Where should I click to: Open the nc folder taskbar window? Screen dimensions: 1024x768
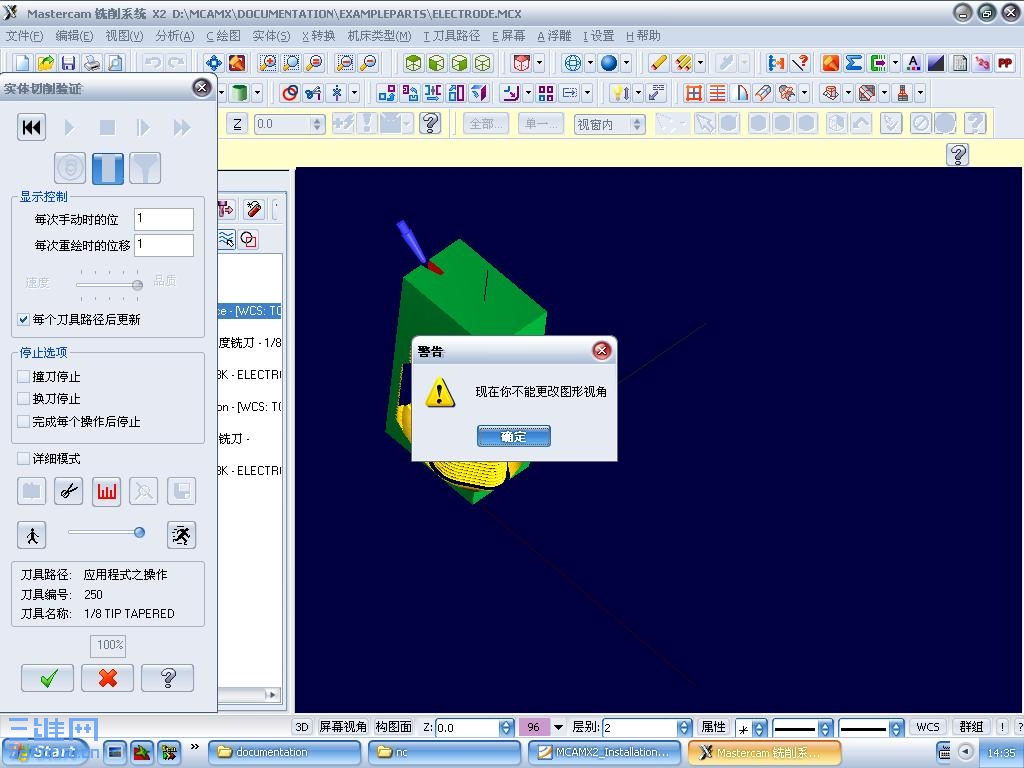(x=445, y=752)
